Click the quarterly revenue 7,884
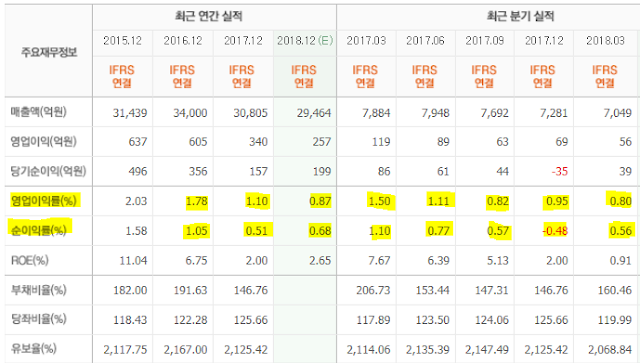Screen dimensions: 640x363 (x=376, y=113)
